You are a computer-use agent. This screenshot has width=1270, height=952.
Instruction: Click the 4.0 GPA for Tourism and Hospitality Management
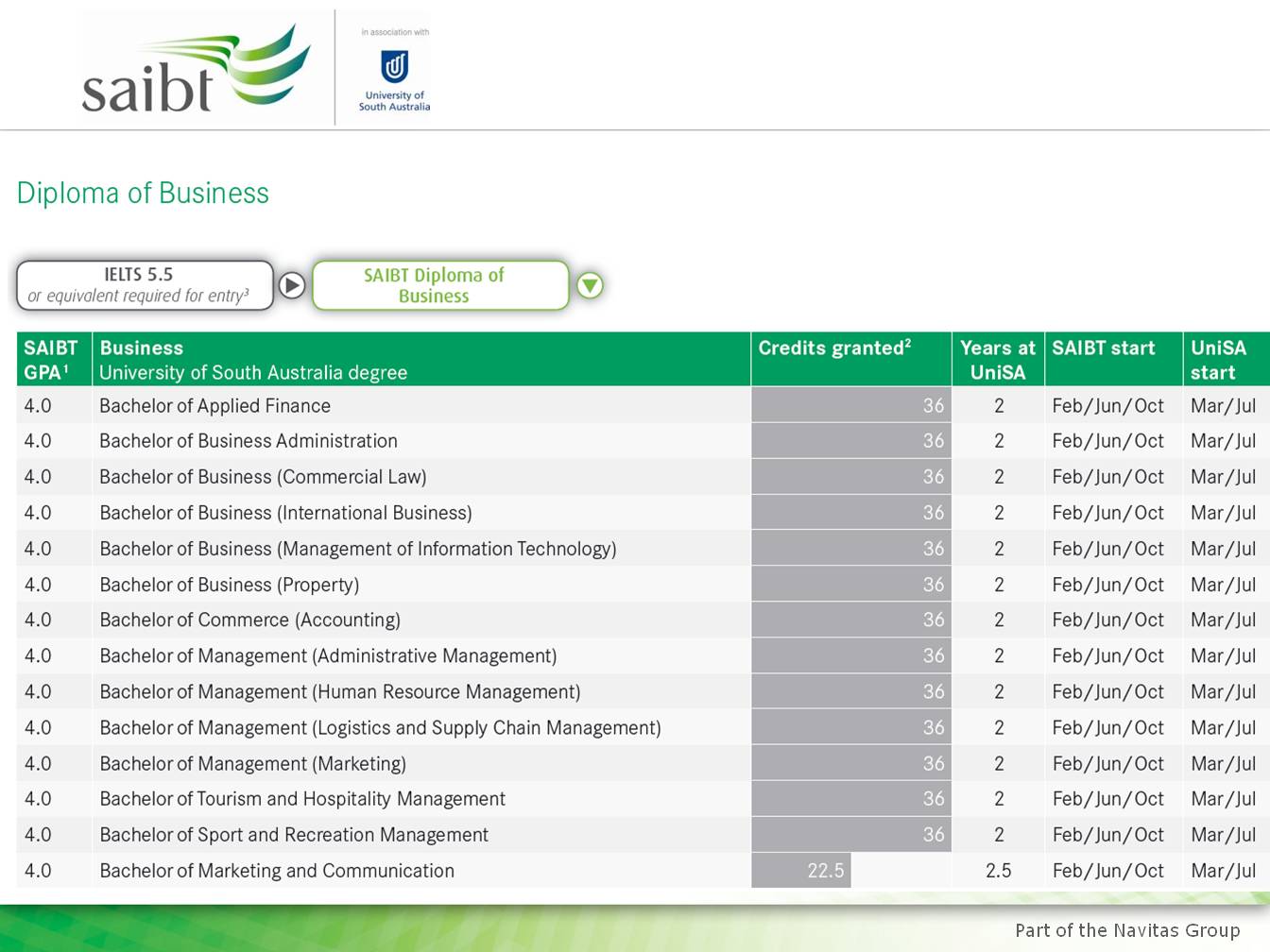click(38, 799)
